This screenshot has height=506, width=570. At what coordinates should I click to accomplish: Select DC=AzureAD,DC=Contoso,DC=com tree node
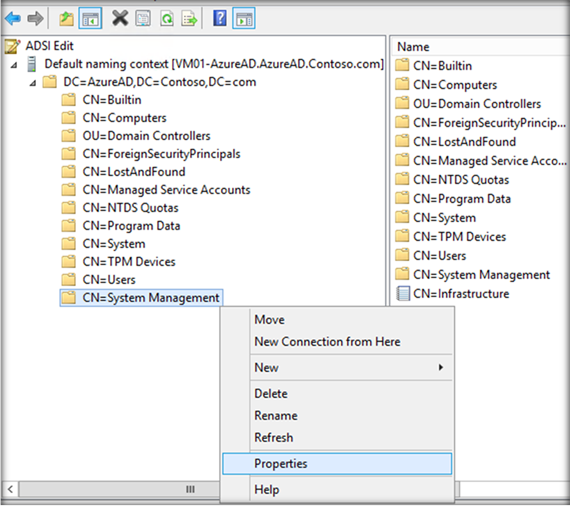pyautogui.click(x=160, y=82)
